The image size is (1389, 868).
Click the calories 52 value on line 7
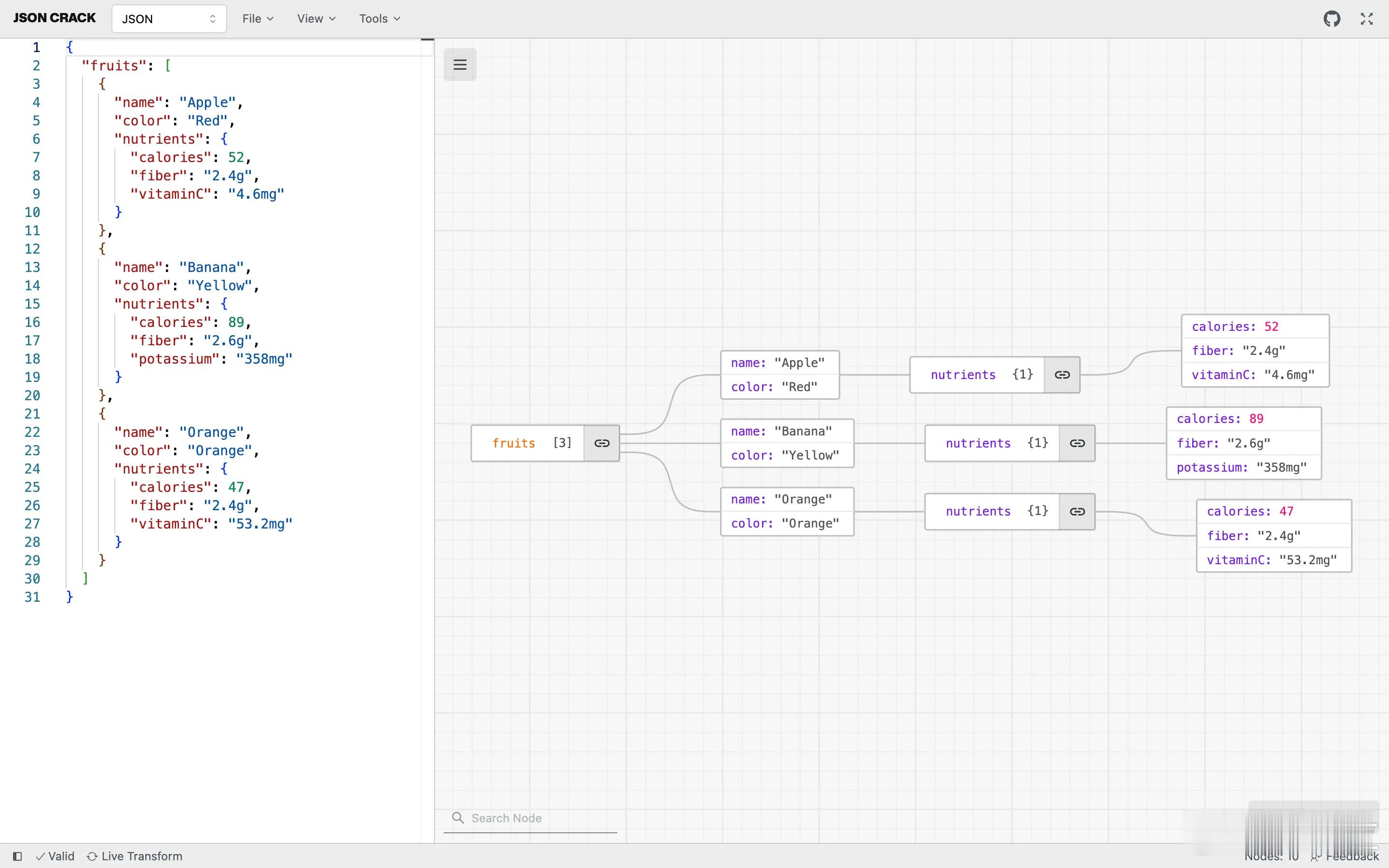(236, 158)
